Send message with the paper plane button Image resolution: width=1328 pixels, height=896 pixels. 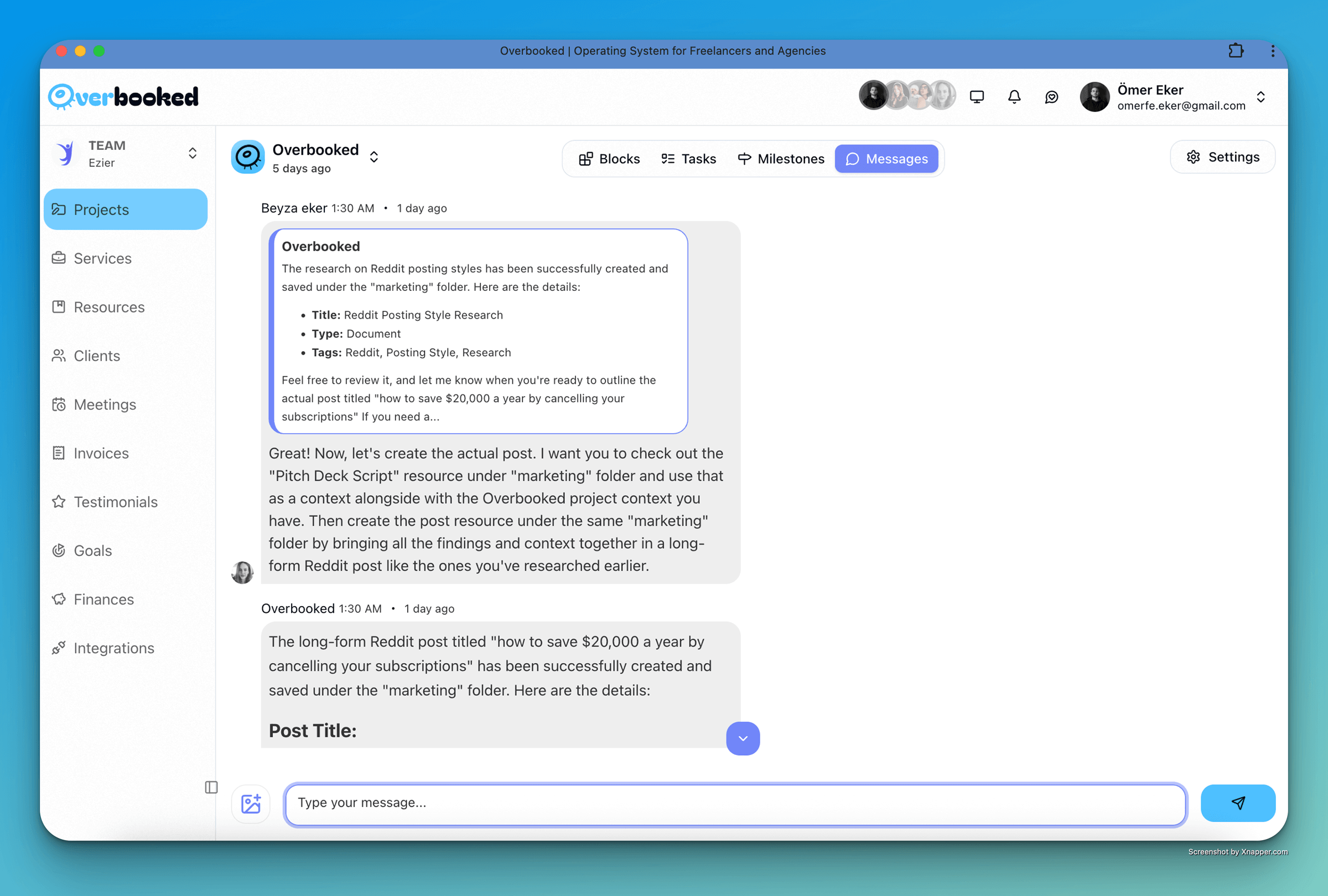tap(1237, 804)
